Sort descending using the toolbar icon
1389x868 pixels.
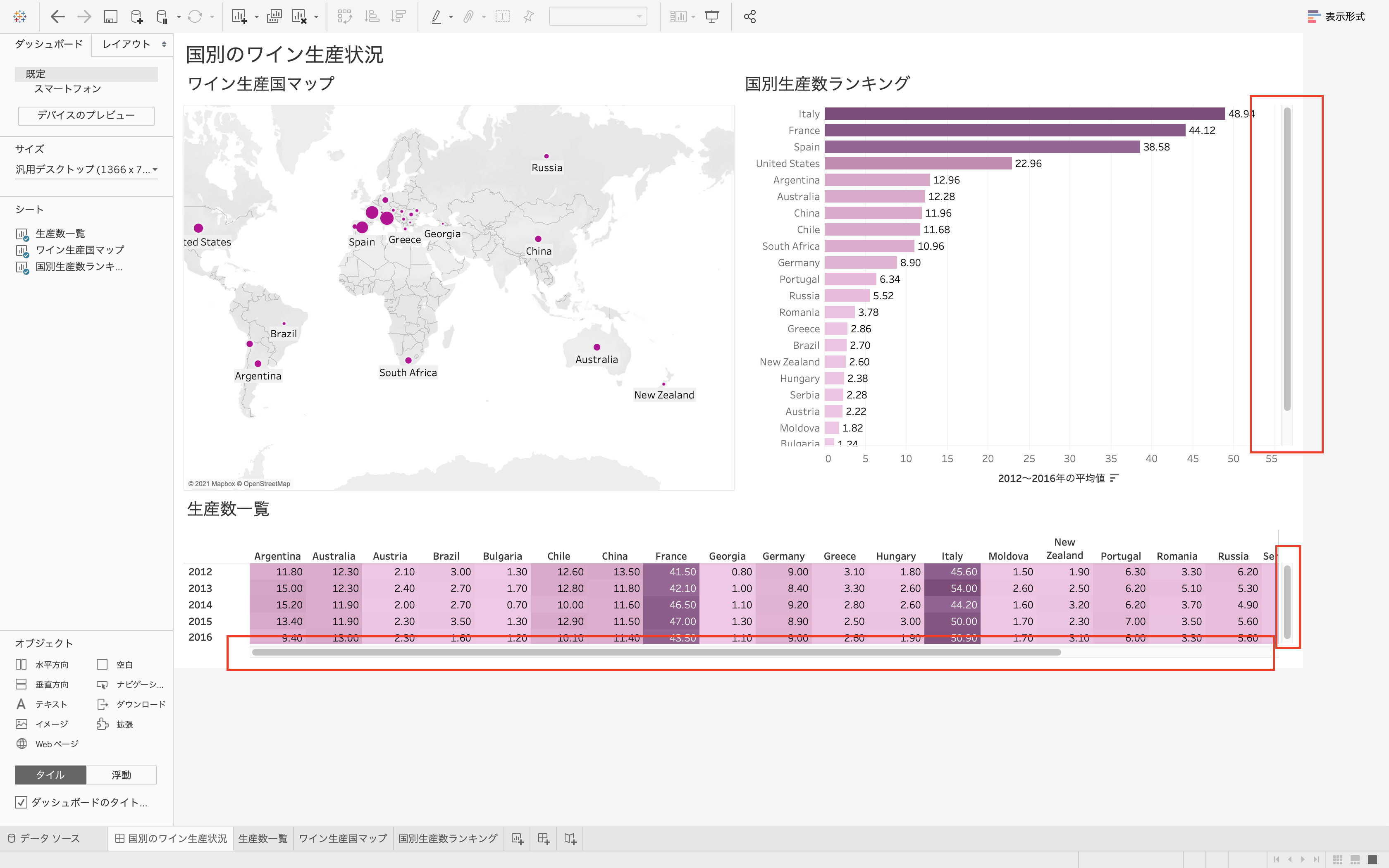coord(398,16)
